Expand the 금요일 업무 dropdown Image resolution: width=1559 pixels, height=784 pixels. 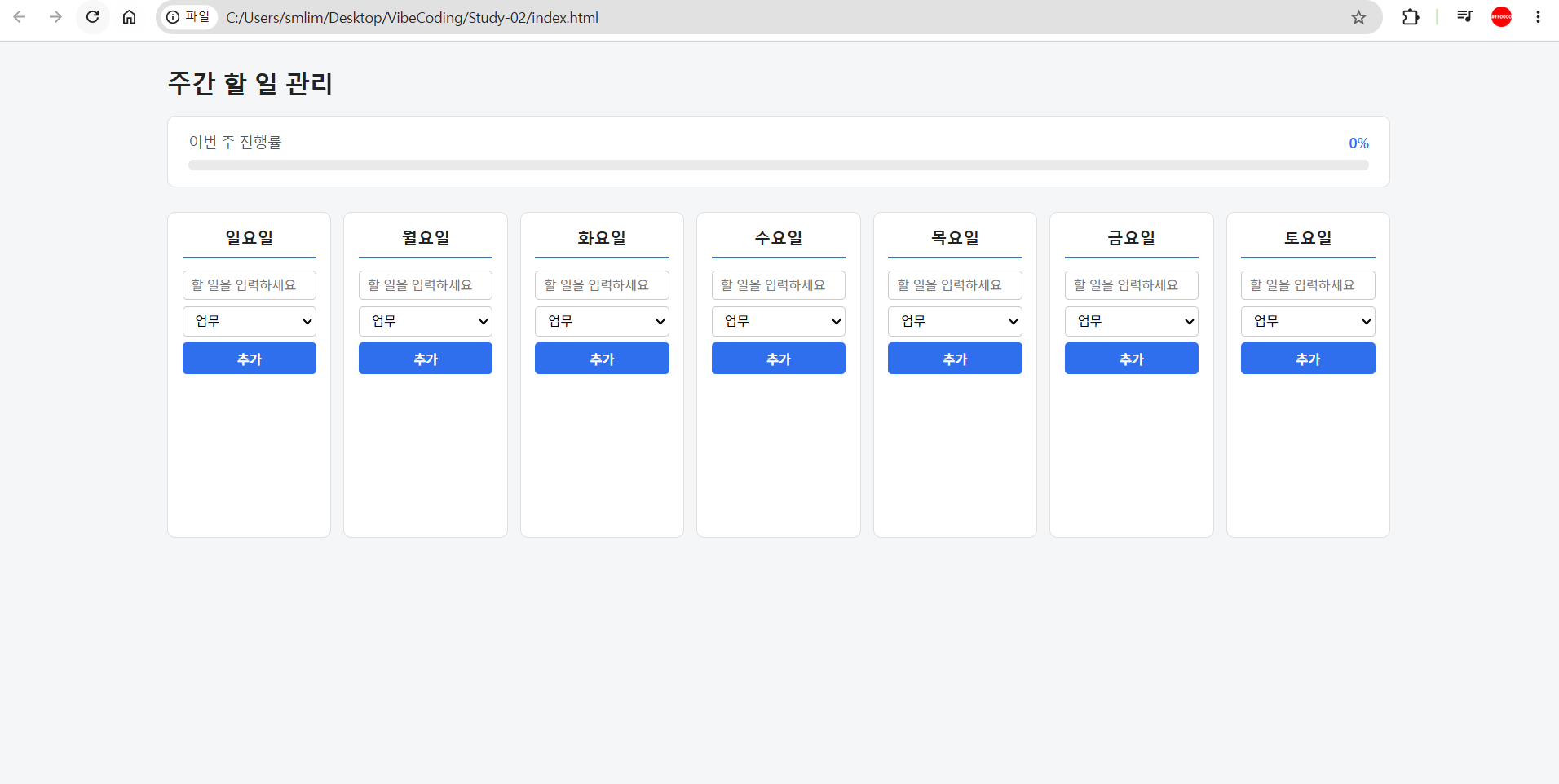[1132, 321]
